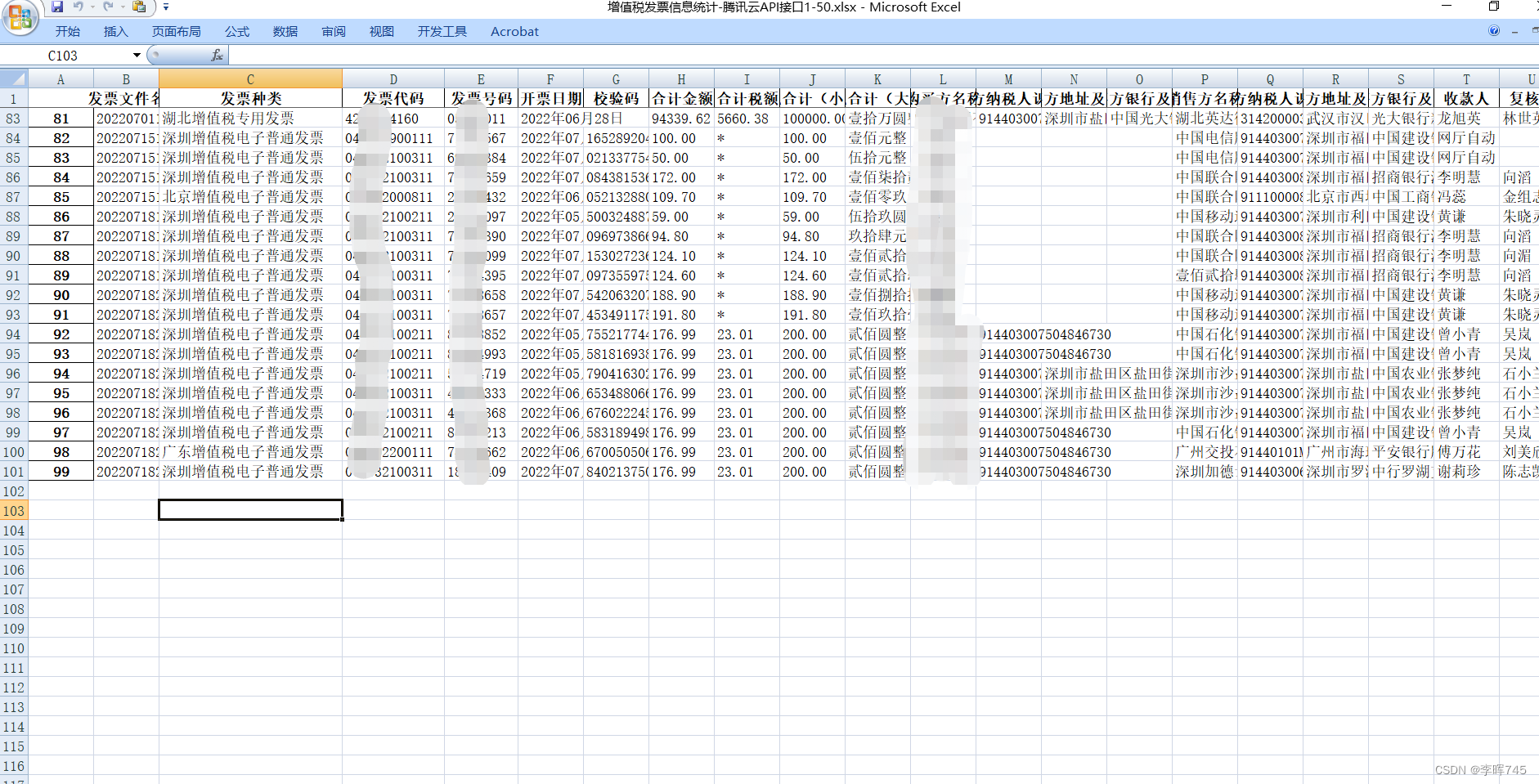Click payee cell 谢莉珍
1539x784 pixels.
pyautogui.click(x=1466, y=472)
